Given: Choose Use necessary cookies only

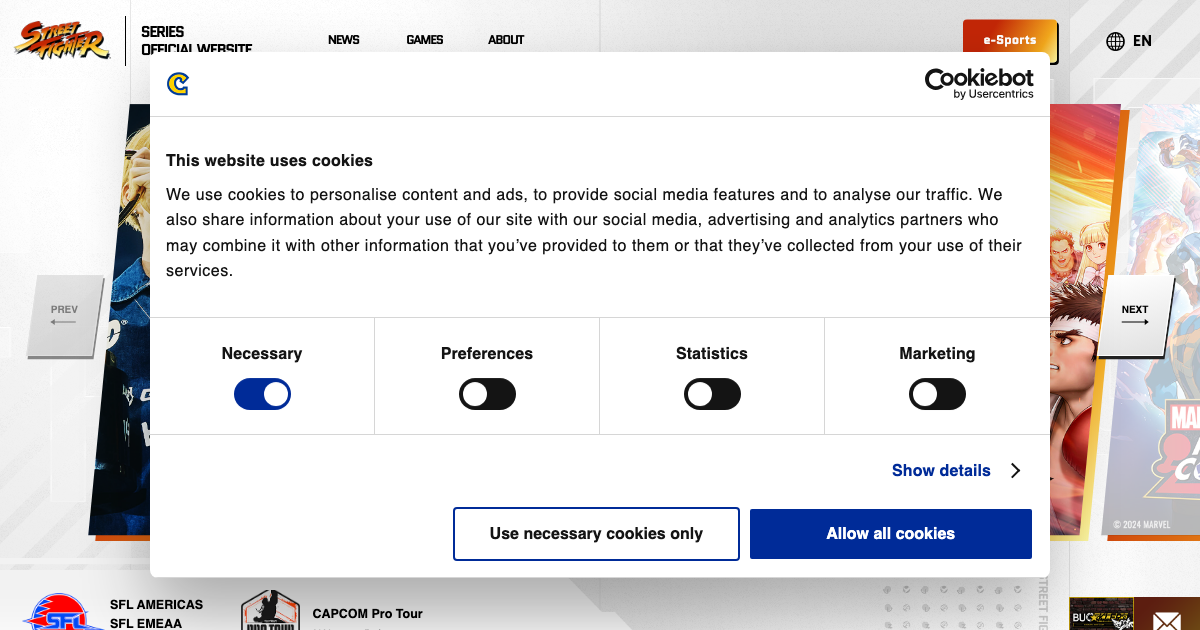Looking at the screenshot, I should (596, 534).
